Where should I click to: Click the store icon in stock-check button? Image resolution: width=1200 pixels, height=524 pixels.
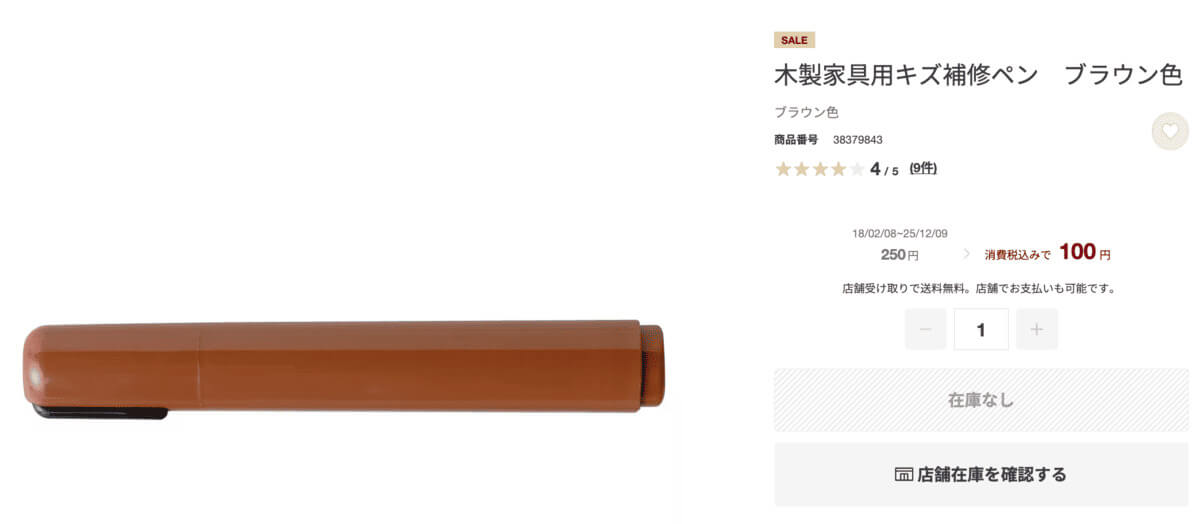click(x=904, y=474)
